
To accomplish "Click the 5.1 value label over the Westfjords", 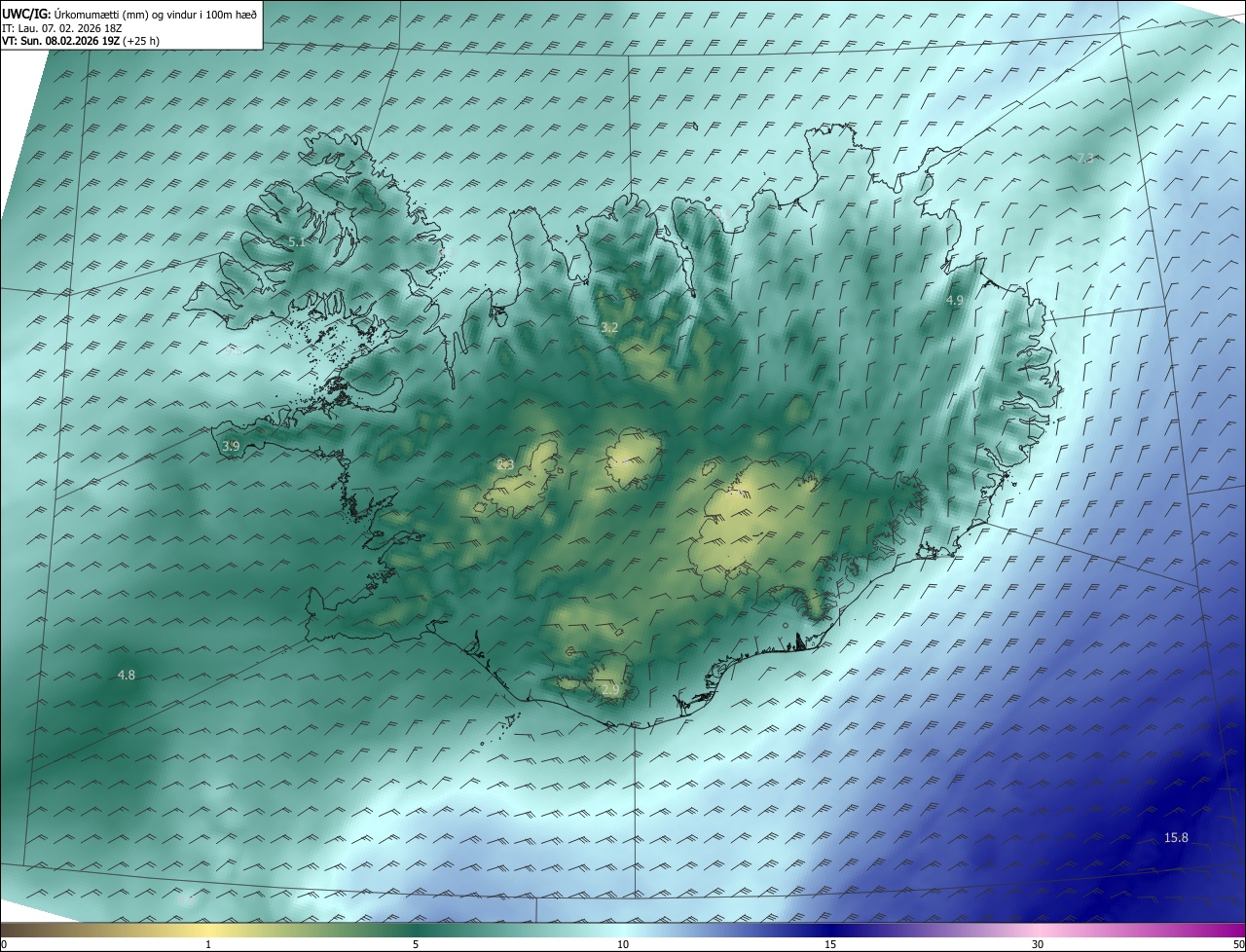I will (x=296, y=241).
